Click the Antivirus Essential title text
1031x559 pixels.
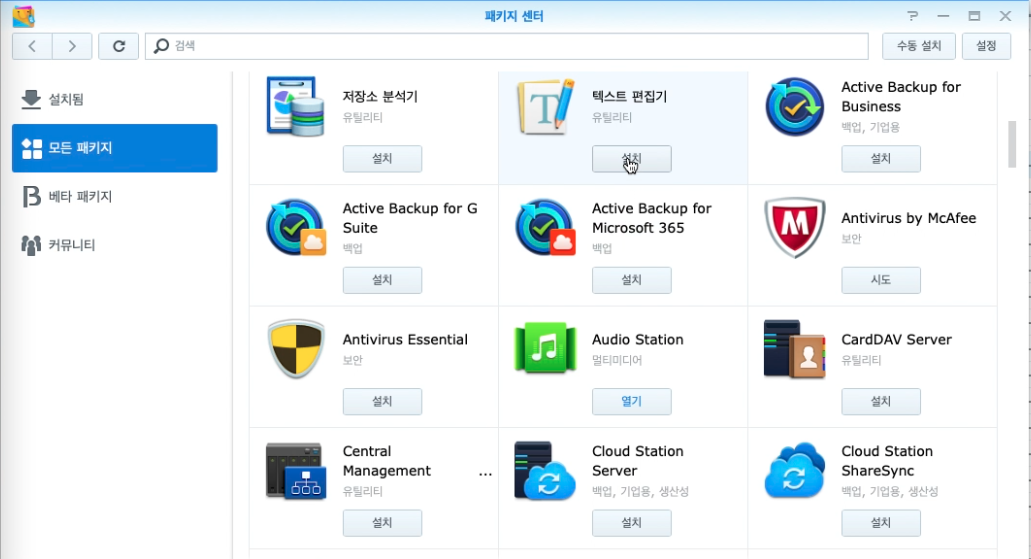tap(405, 339)
